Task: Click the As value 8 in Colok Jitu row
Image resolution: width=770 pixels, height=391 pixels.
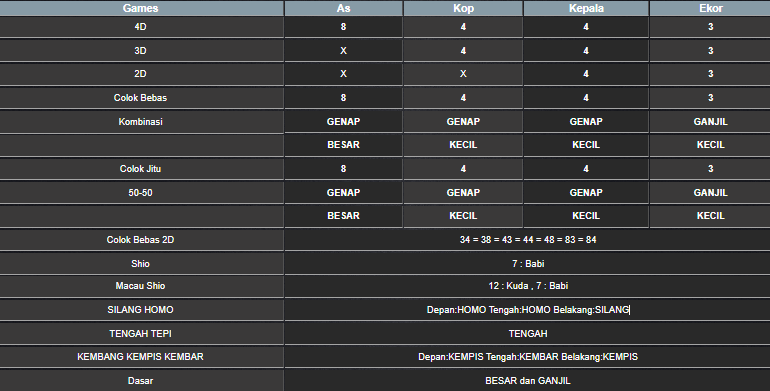Action: coord(343,168)
